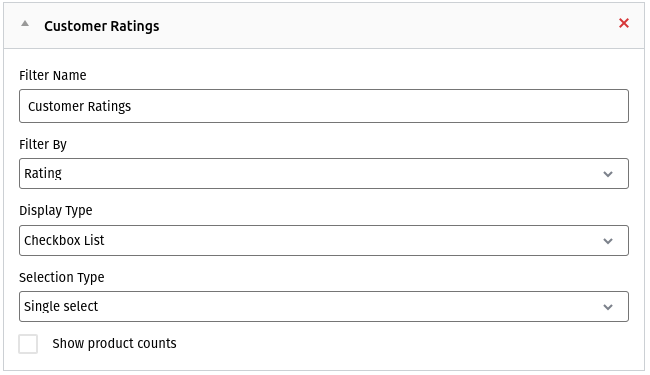Click the 'Rating' value text in dropdown
This screenshot has width=650, height=375.
point(43,173)
